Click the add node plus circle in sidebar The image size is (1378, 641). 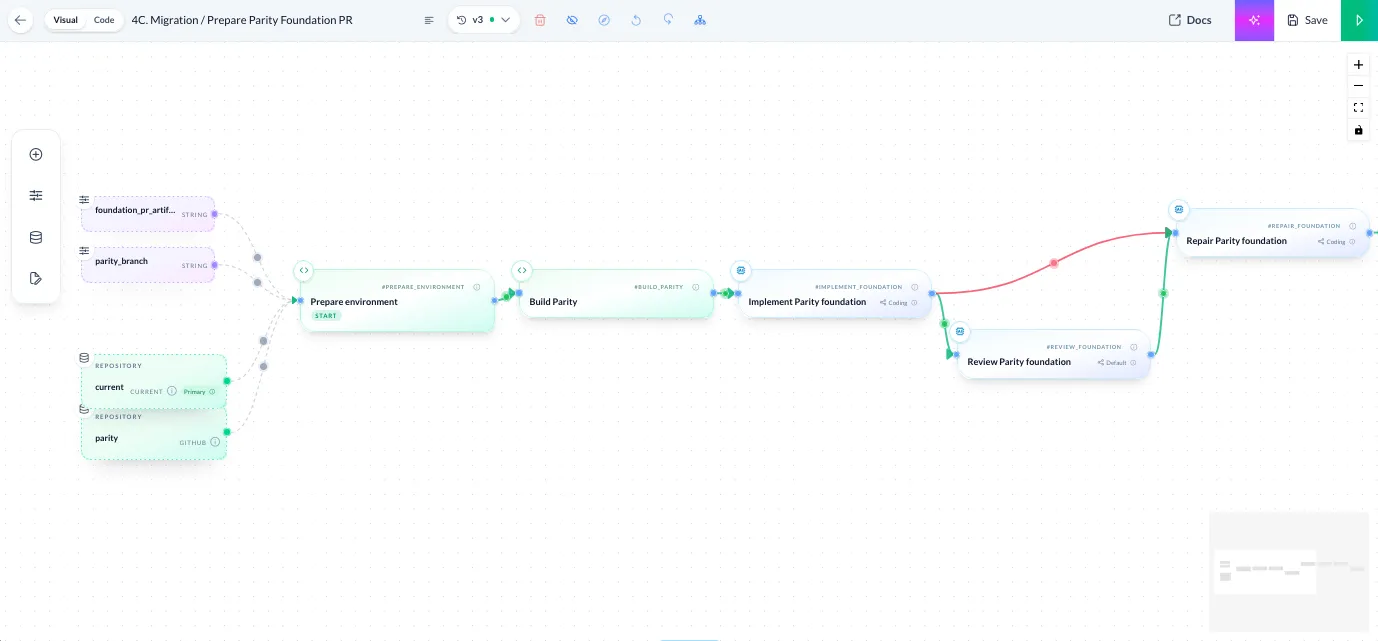point(36,154)
